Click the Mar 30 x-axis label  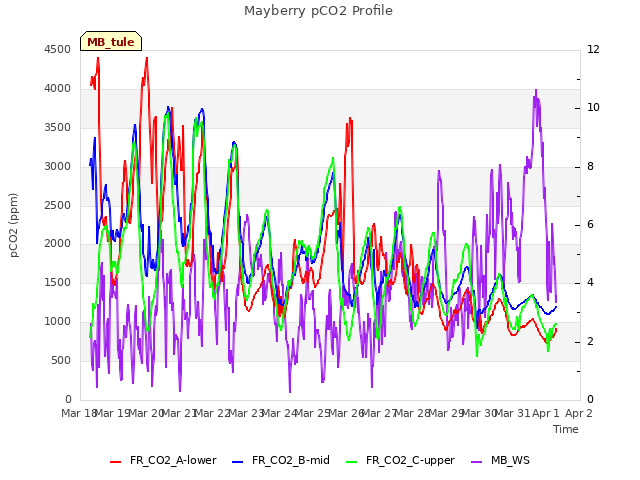[479, 413]
